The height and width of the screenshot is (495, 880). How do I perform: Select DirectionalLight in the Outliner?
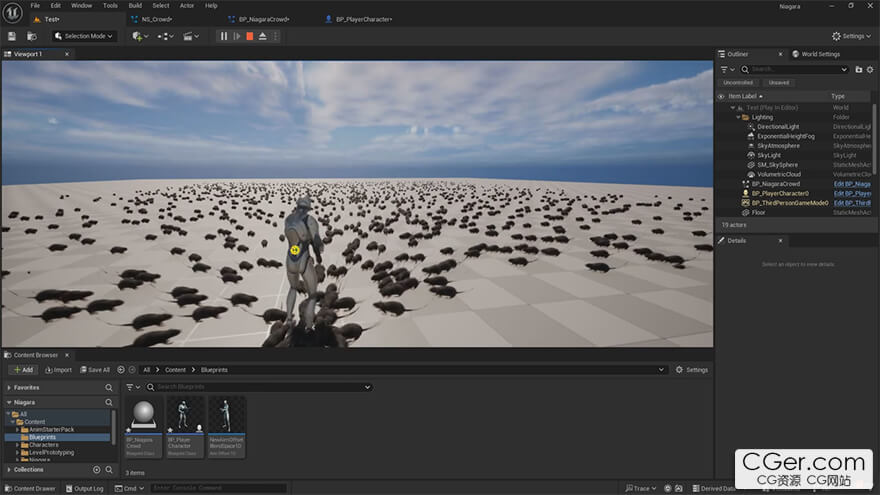click(778, 127)
